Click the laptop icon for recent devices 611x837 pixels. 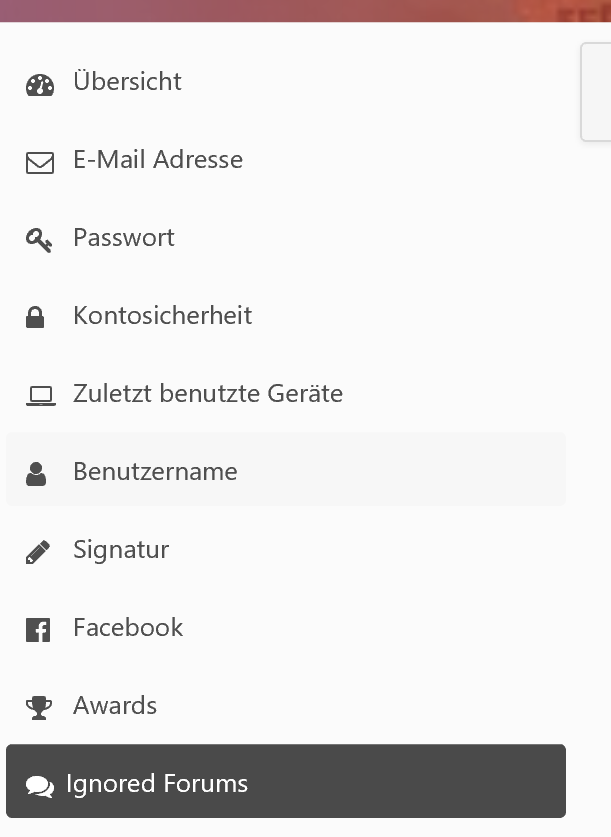40,396
